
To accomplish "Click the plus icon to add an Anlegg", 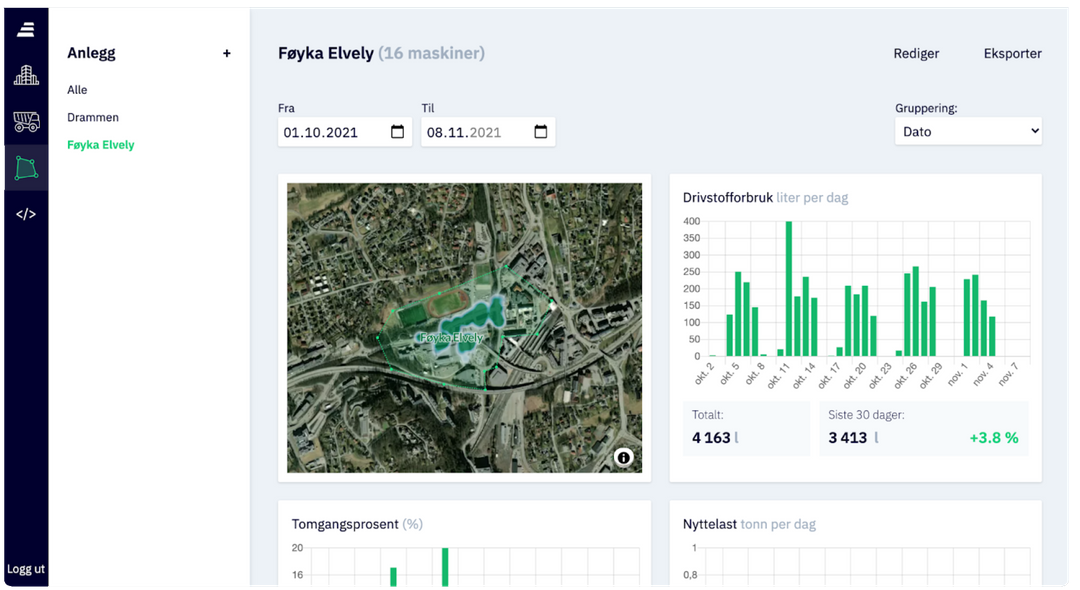I will [x=227, y=53].
